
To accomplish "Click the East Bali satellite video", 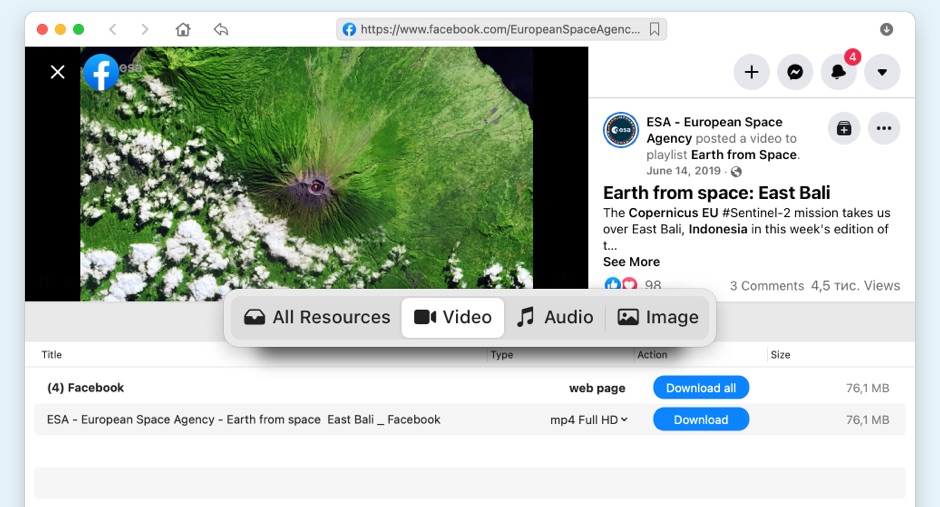I will (x=306, y=174).
